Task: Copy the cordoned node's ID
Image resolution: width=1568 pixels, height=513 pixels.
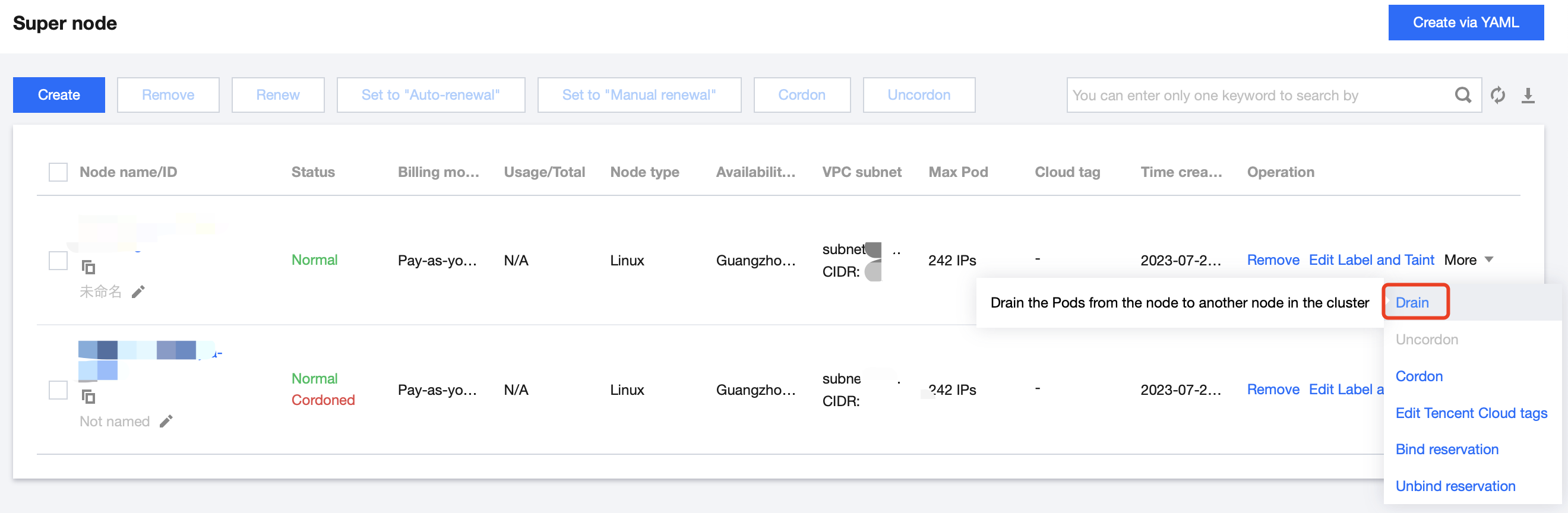Action: 88,397
